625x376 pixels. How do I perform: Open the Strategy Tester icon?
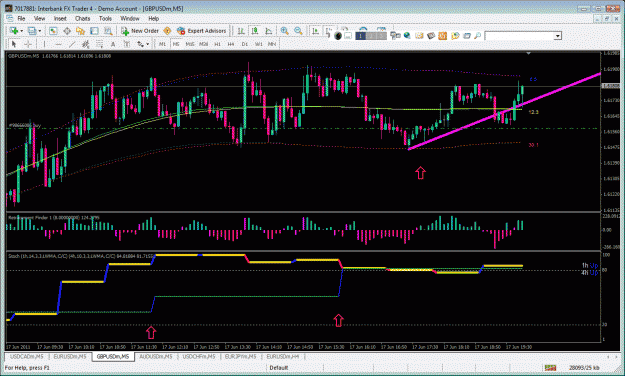108,31
